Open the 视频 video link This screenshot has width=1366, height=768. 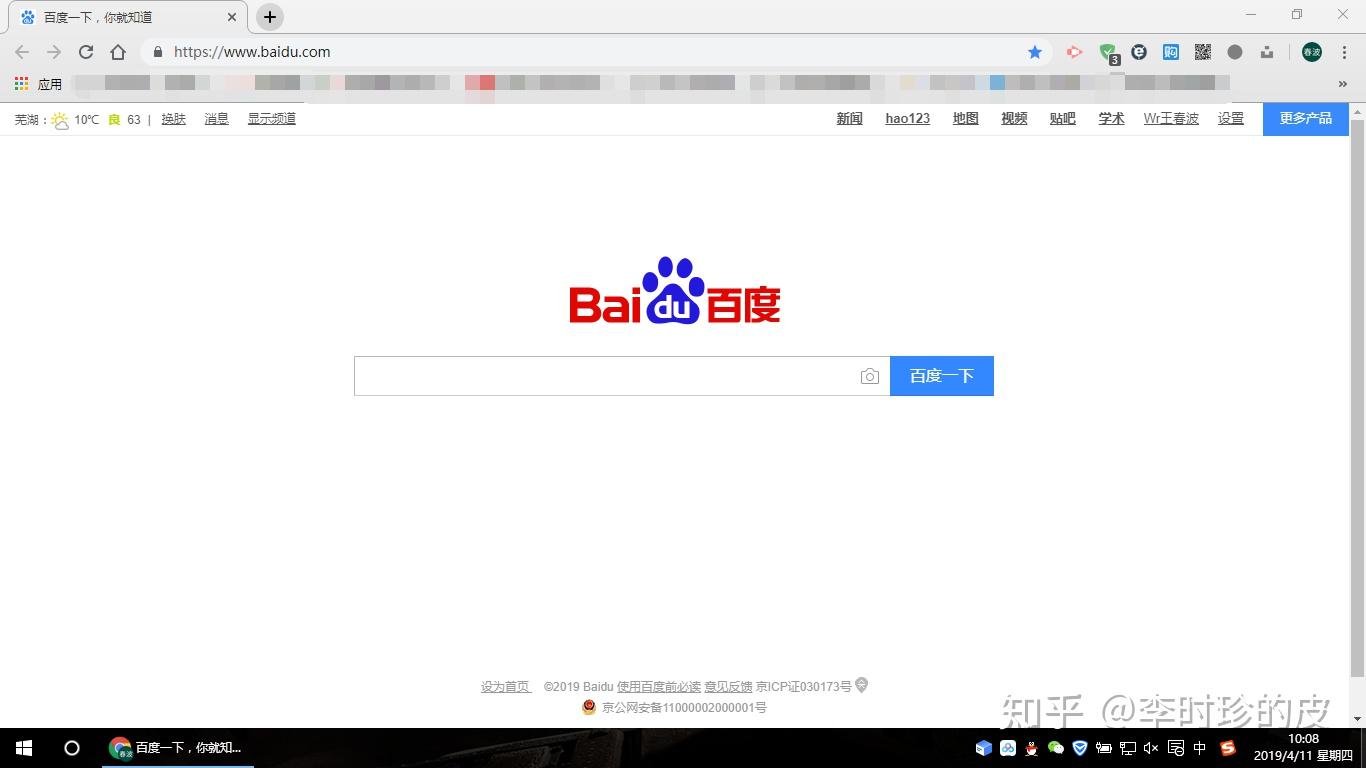click(1014, 119)
